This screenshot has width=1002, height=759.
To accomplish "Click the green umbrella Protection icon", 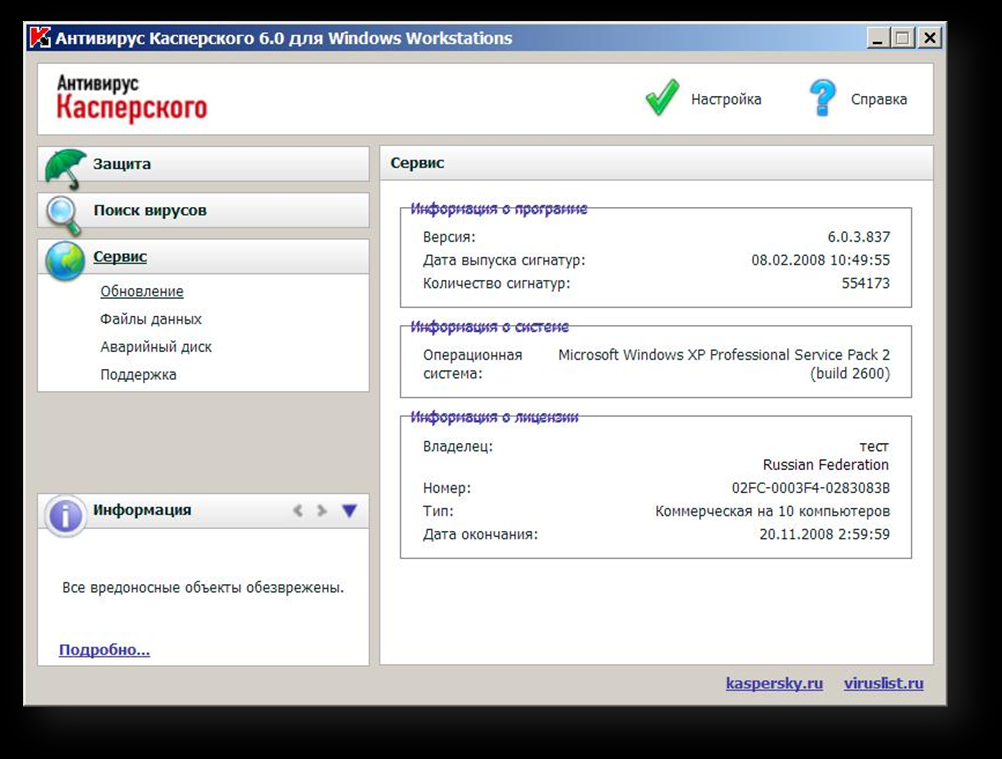I will [65, 168].
